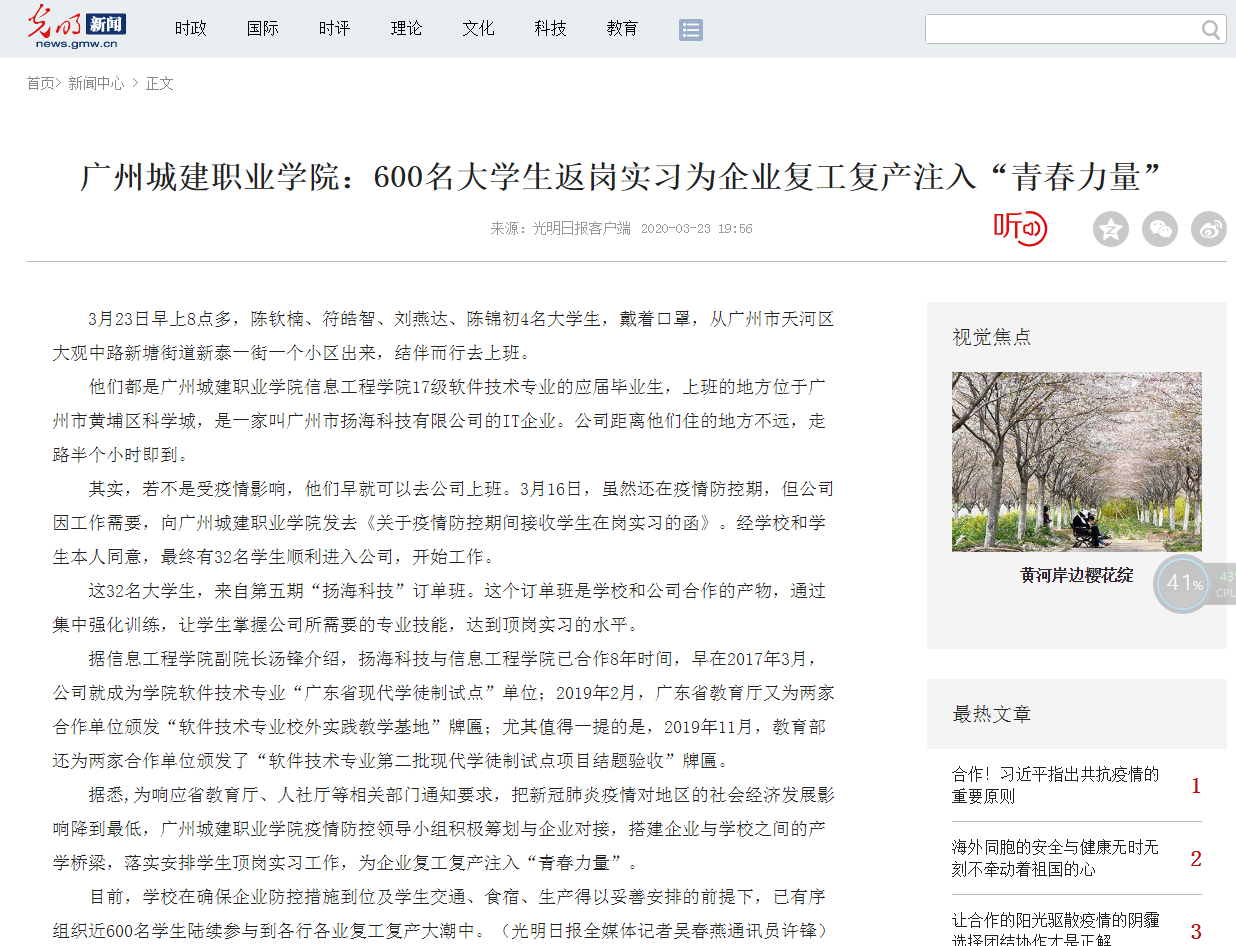The width and height of the screenshot is (1236, 946).
Task: Focus the search input field
Action: coord(1060,30)
